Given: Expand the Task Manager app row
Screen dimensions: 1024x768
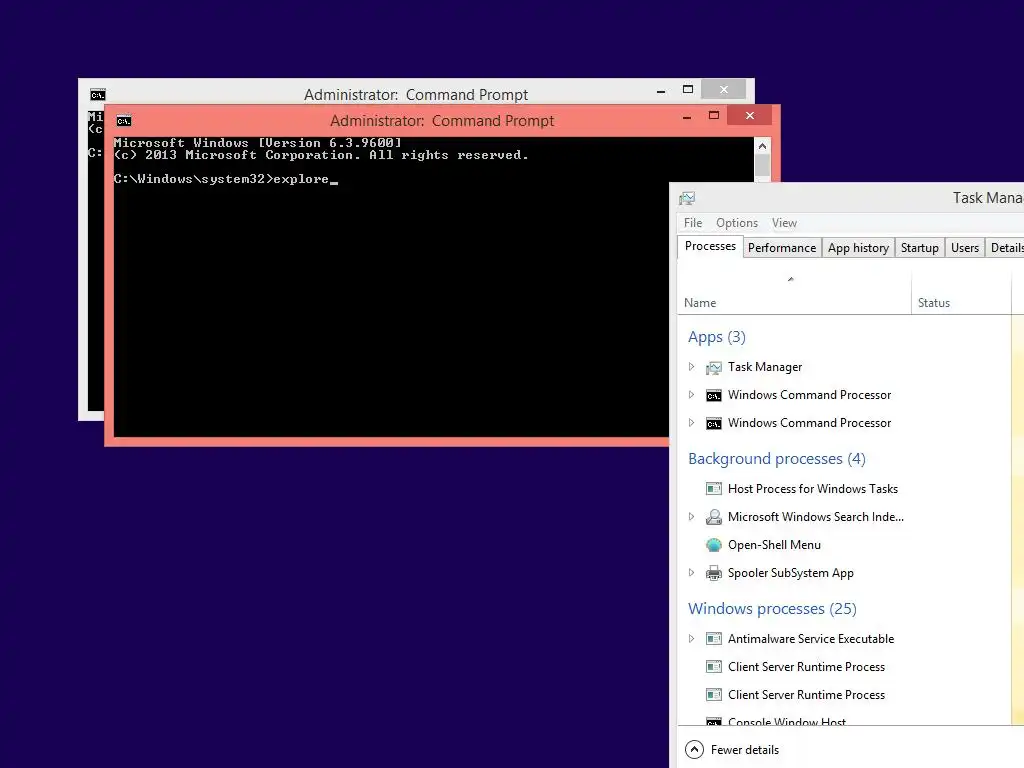Looking at the screenshot, I should 692,367.
